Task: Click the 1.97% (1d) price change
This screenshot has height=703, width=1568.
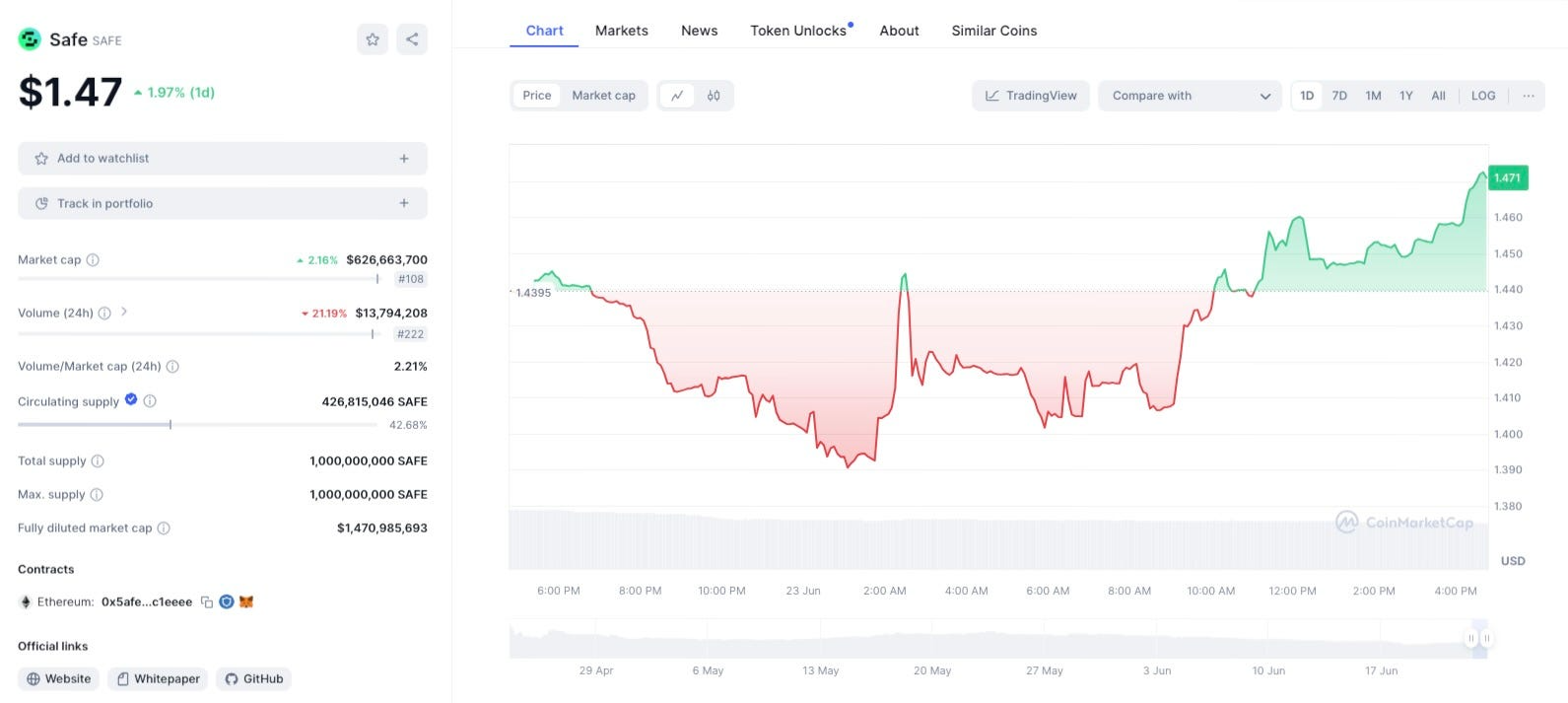Action: coord(174,93)
